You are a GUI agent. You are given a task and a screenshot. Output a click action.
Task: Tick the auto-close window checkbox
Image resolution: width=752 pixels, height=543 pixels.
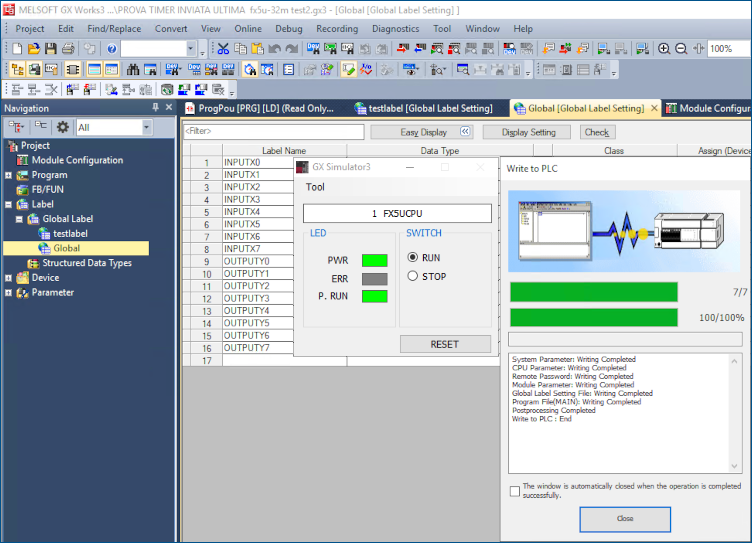coord(515,491)
